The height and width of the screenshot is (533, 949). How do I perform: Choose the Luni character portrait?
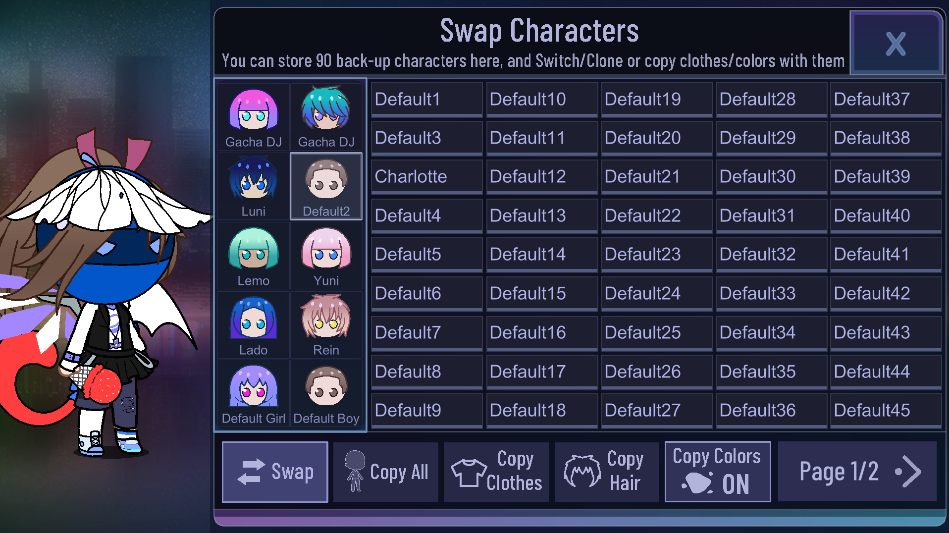(253, 186)
